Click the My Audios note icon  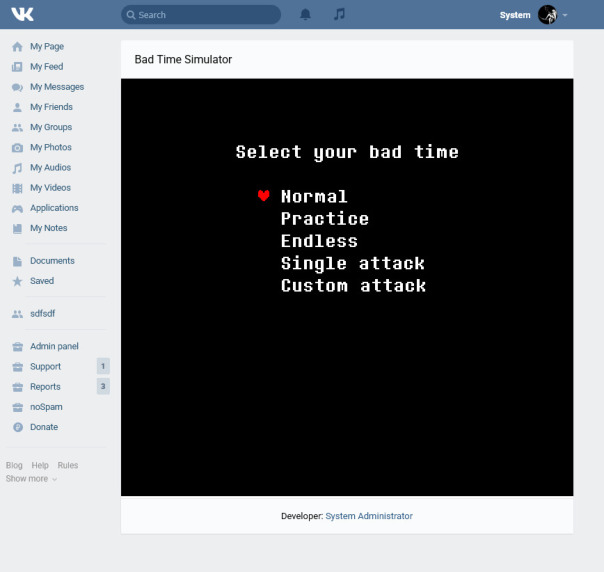click(17, 168)
